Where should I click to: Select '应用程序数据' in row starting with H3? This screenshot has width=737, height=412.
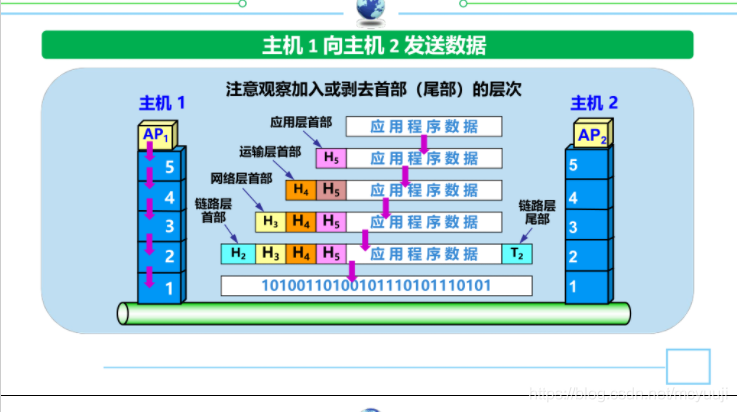coord(424,222)
